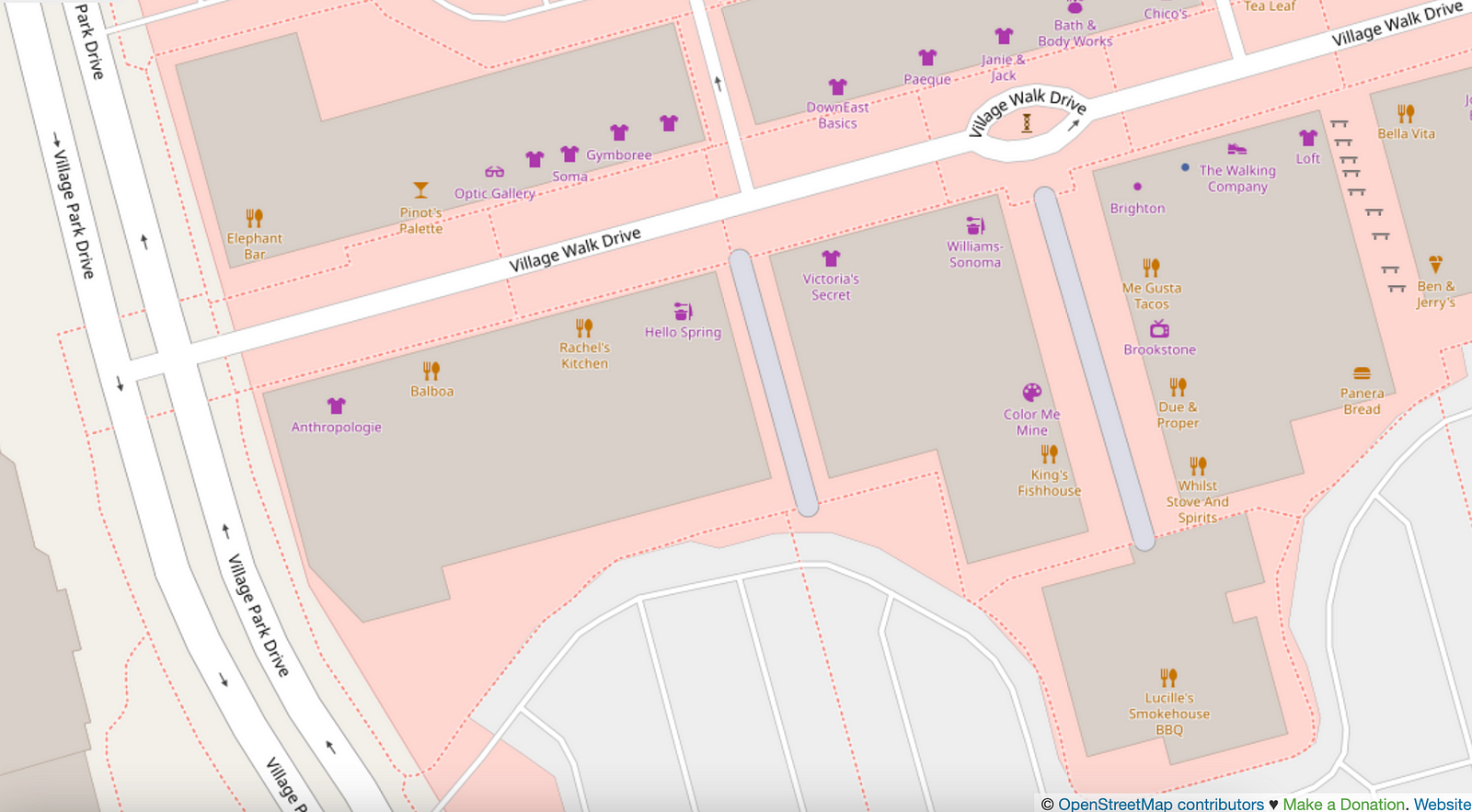Click the Make a Donation link
1472x812 pixels.
coord(1344,804)
